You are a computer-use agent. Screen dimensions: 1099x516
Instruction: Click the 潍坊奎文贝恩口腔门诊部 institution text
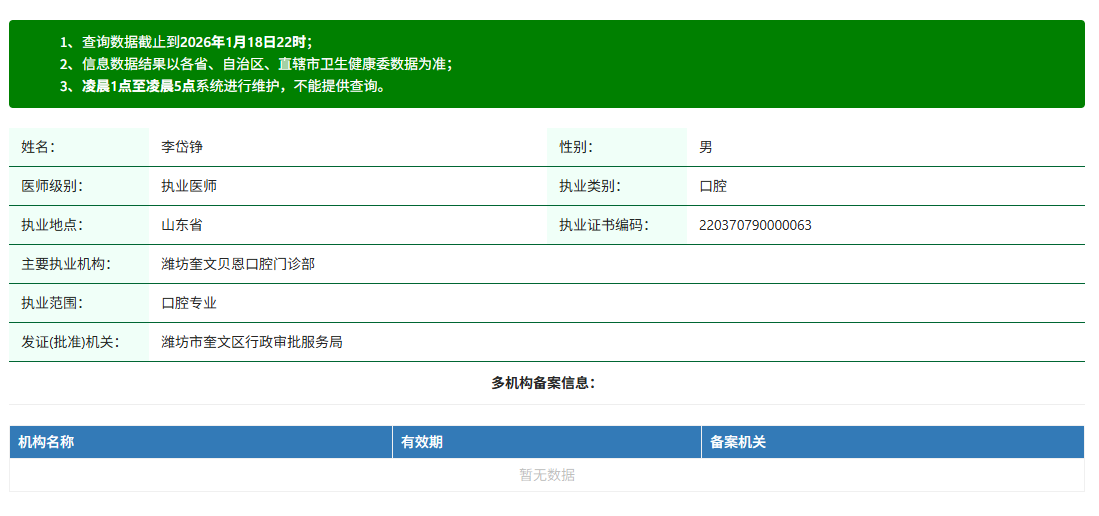tap(238, 264)
